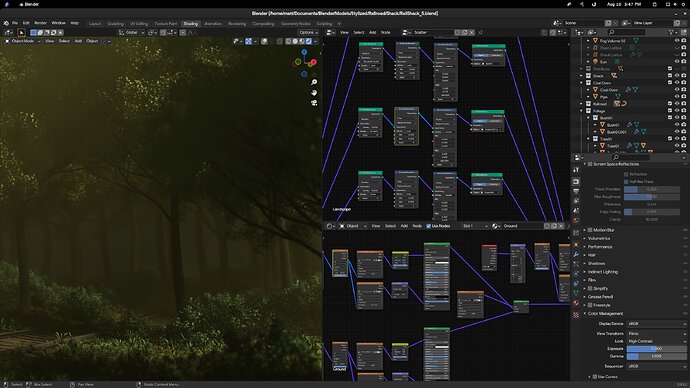Switch to rendered viewport shading icon
690x388 pixels.
coord(309,41)
